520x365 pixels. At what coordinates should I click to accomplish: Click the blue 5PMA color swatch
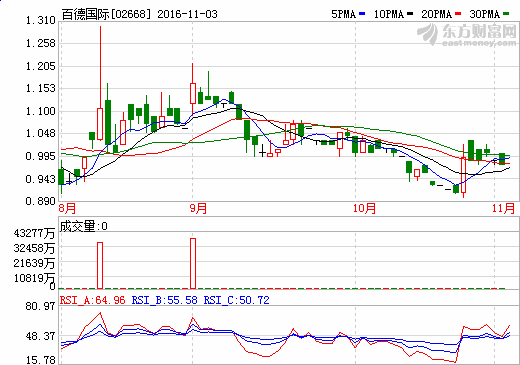[x=362, y=14]
